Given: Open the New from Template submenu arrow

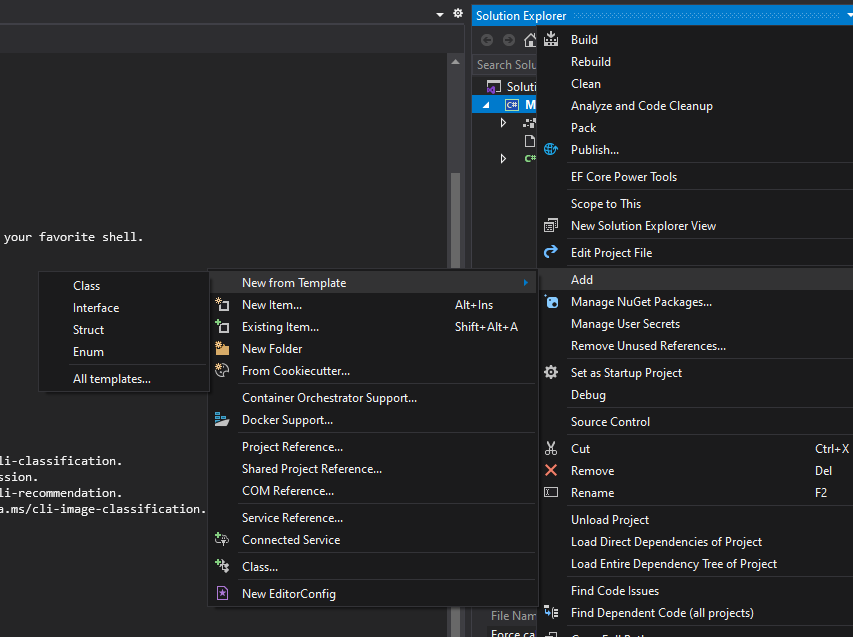Looking at the screenshot, I should point(527,283).
